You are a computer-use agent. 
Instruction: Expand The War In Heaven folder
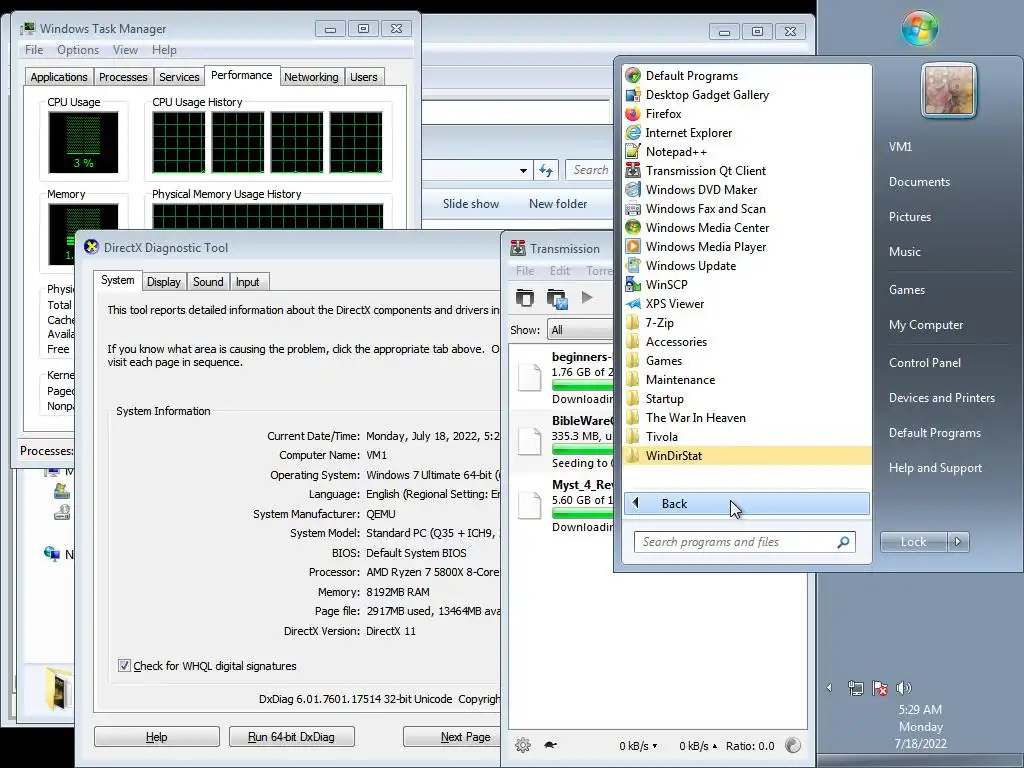tap(747, 417)
